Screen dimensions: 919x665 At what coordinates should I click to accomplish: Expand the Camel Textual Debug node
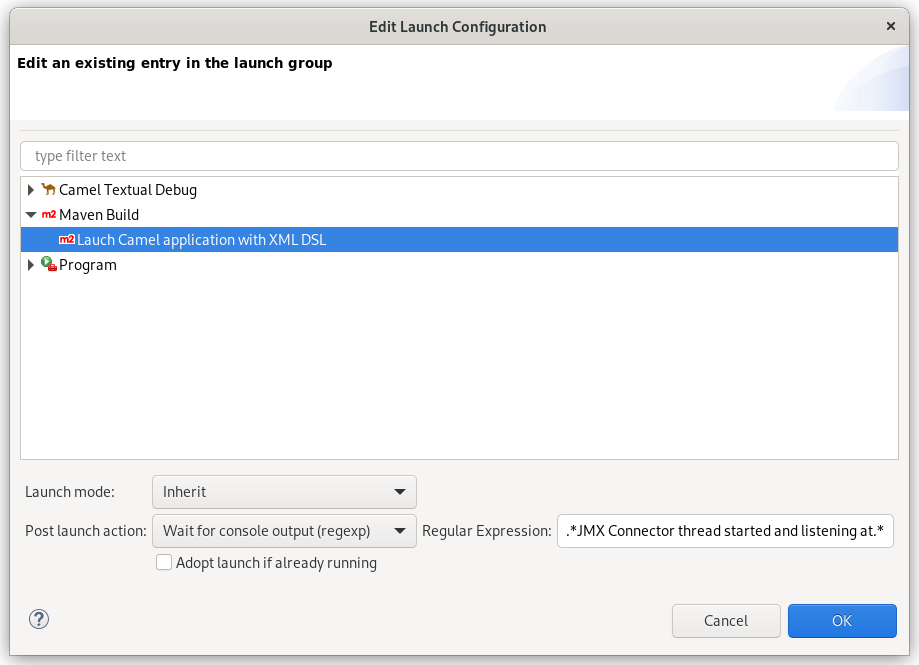pyautogui.click(x=31, y=189)
